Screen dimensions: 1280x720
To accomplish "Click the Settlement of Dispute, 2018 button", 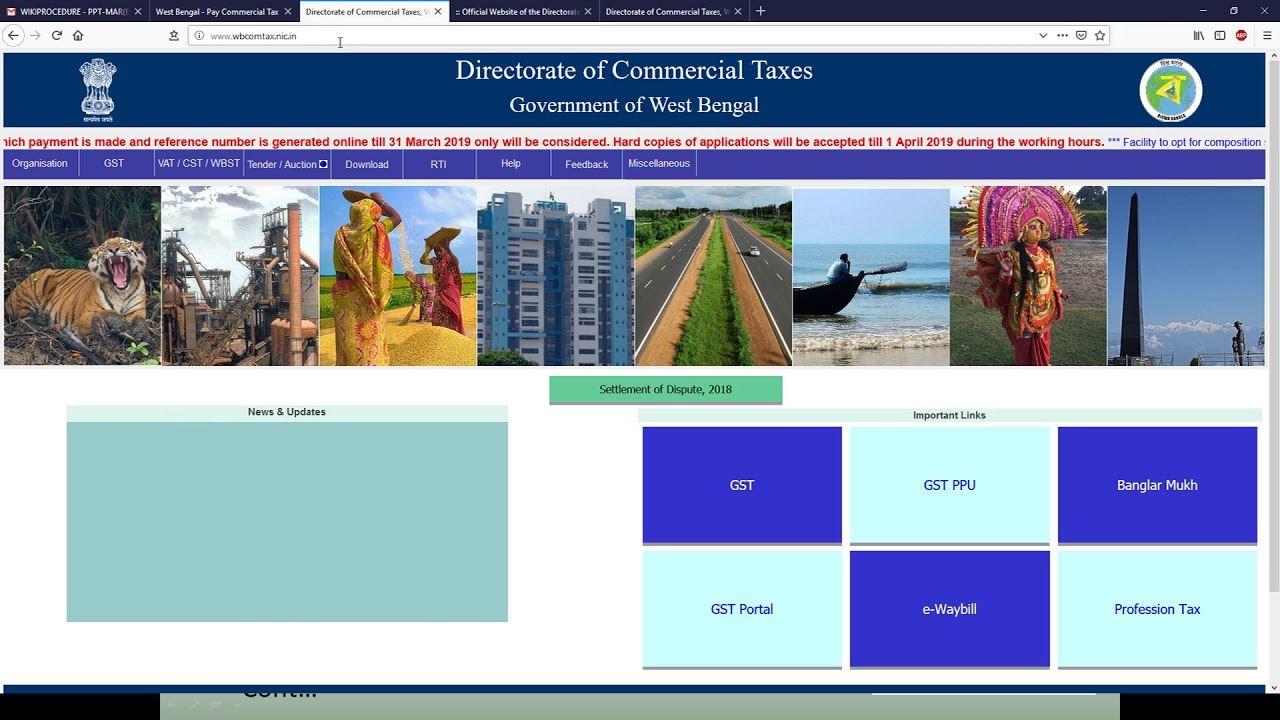I will (x=665, y=389).
